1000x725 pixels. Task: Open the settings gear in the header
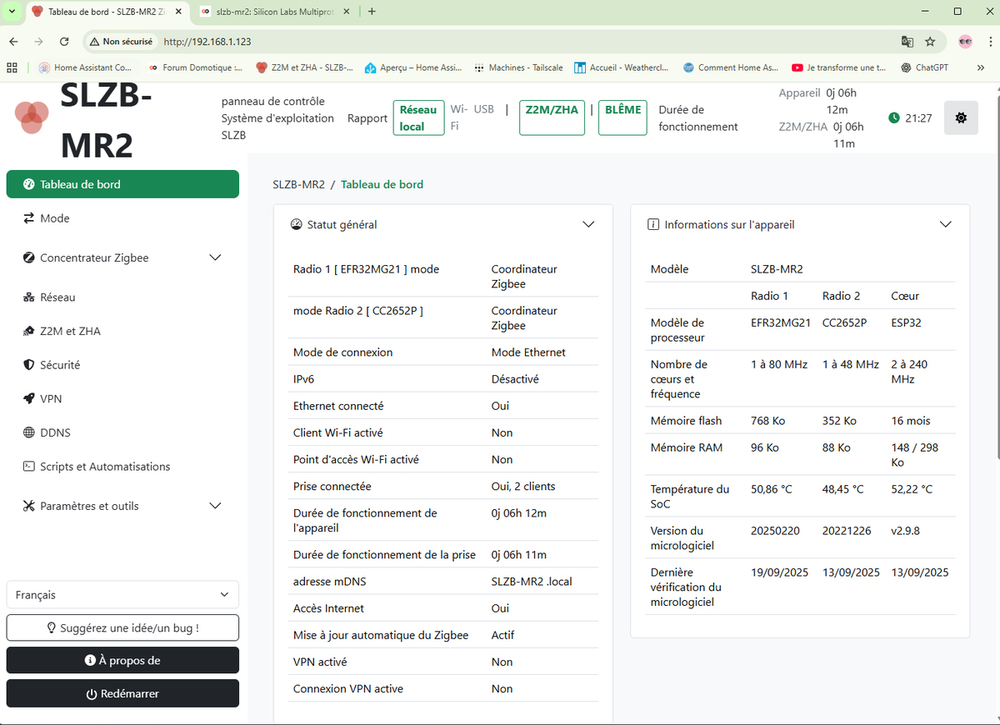[960, 118]
